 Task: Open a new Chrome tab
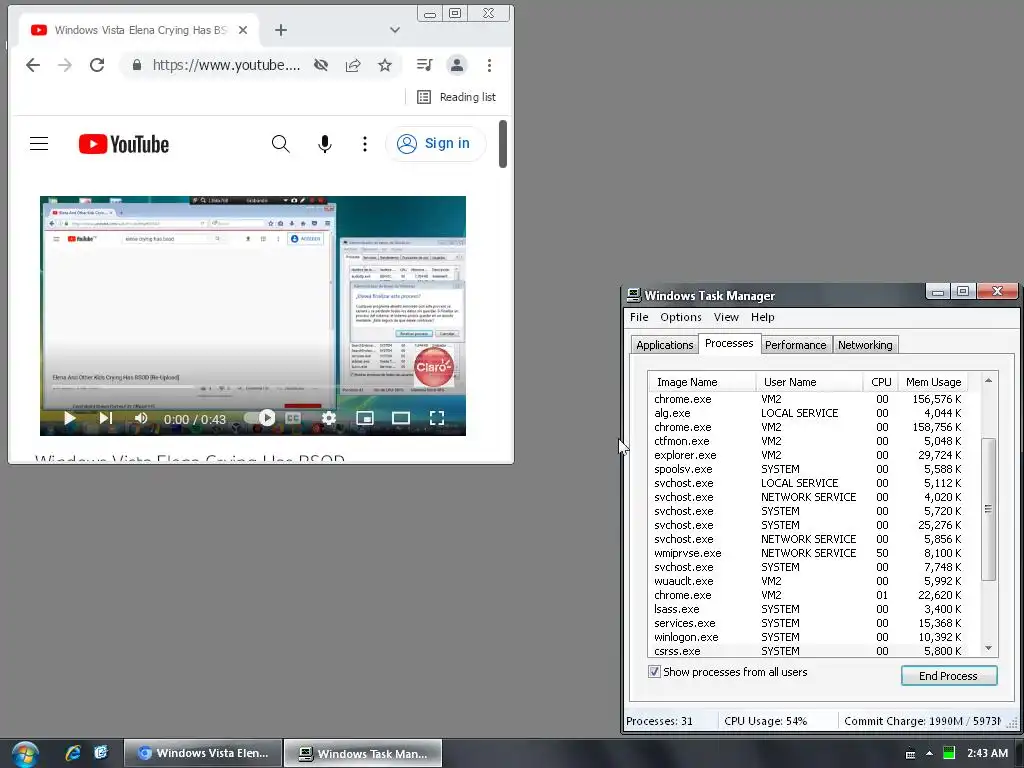point(281,30)
